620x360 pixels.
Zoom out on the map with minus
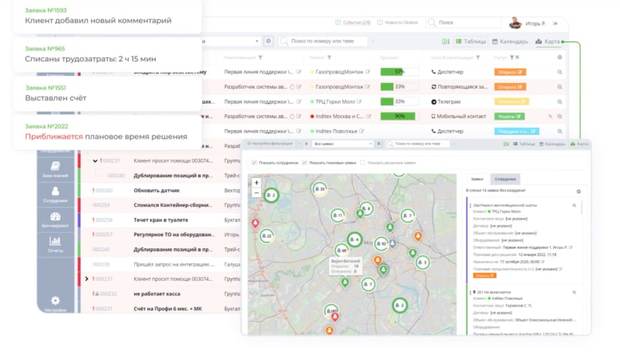coord(256,193)
